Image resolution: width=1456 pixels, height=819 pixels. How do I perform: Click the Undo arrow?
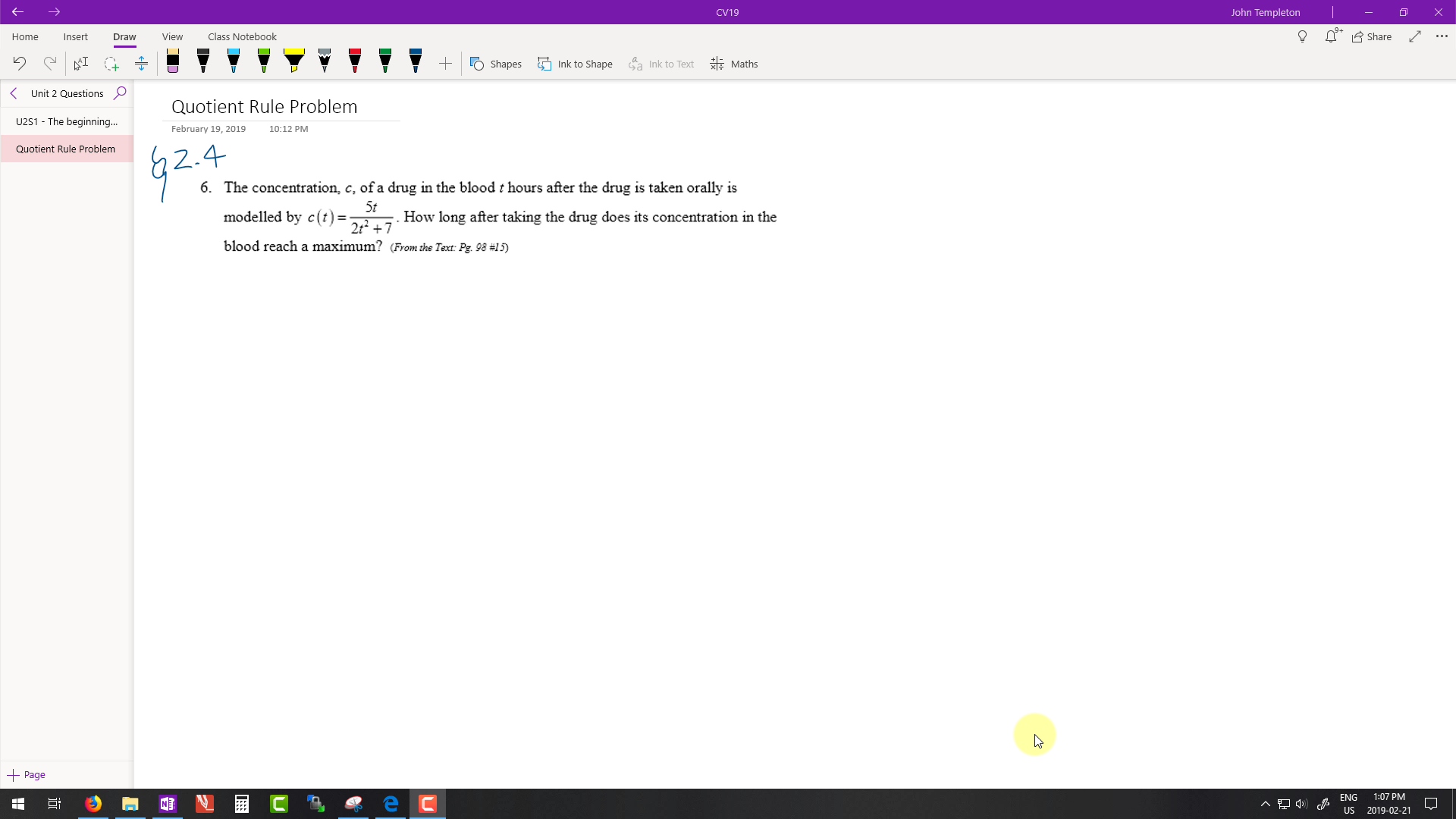point(20,64)
